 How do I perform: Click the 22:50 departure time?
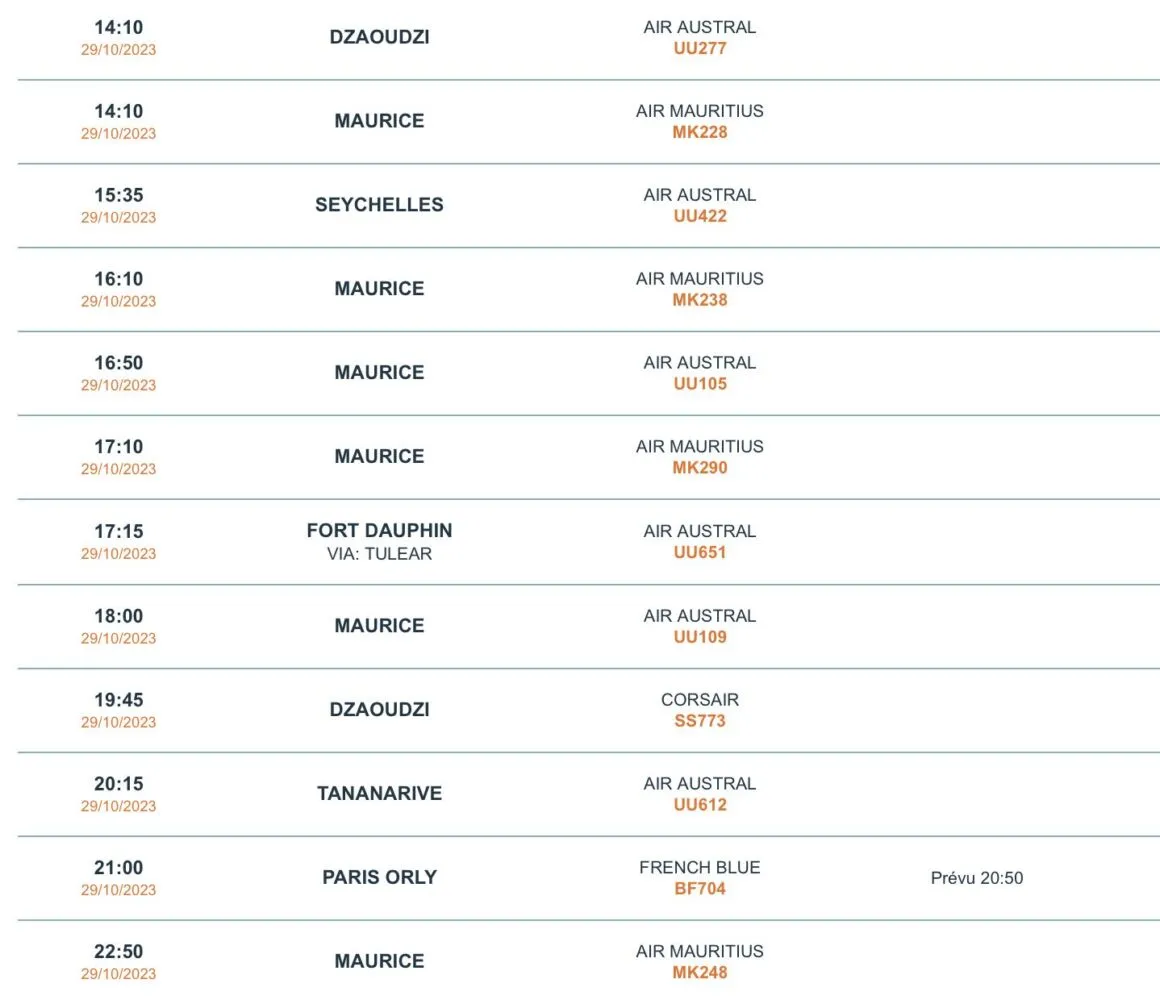[118, 952]
